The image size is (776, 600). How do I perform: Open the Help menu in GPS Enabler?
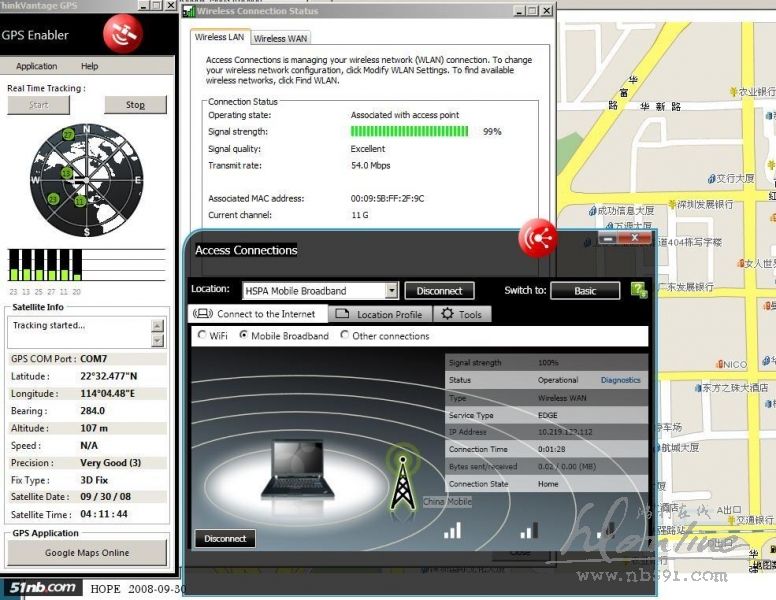click(90, 66)
